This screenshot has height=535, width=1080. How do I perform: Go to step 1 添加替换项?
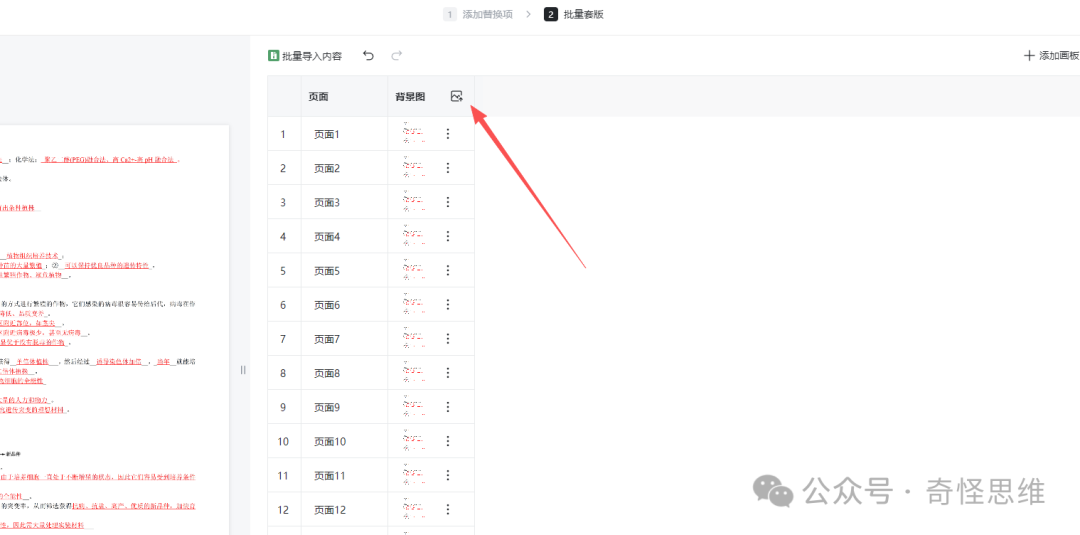coord(478,14)
